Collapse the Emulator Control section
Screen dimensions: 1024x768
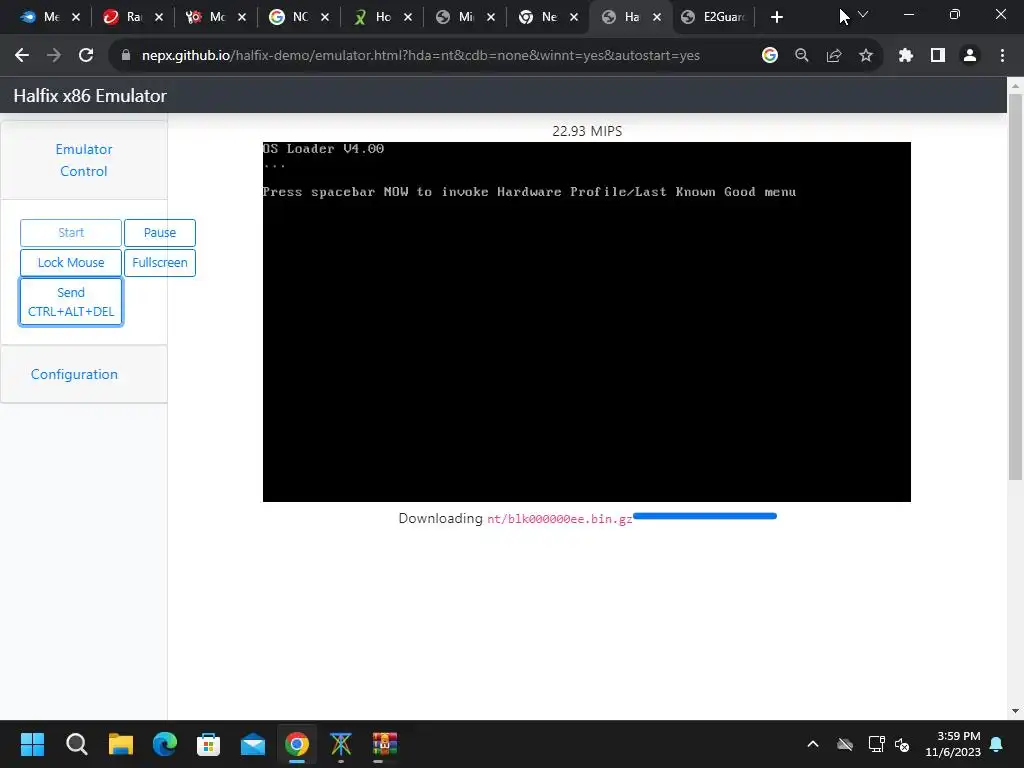[x=84, y=160]
